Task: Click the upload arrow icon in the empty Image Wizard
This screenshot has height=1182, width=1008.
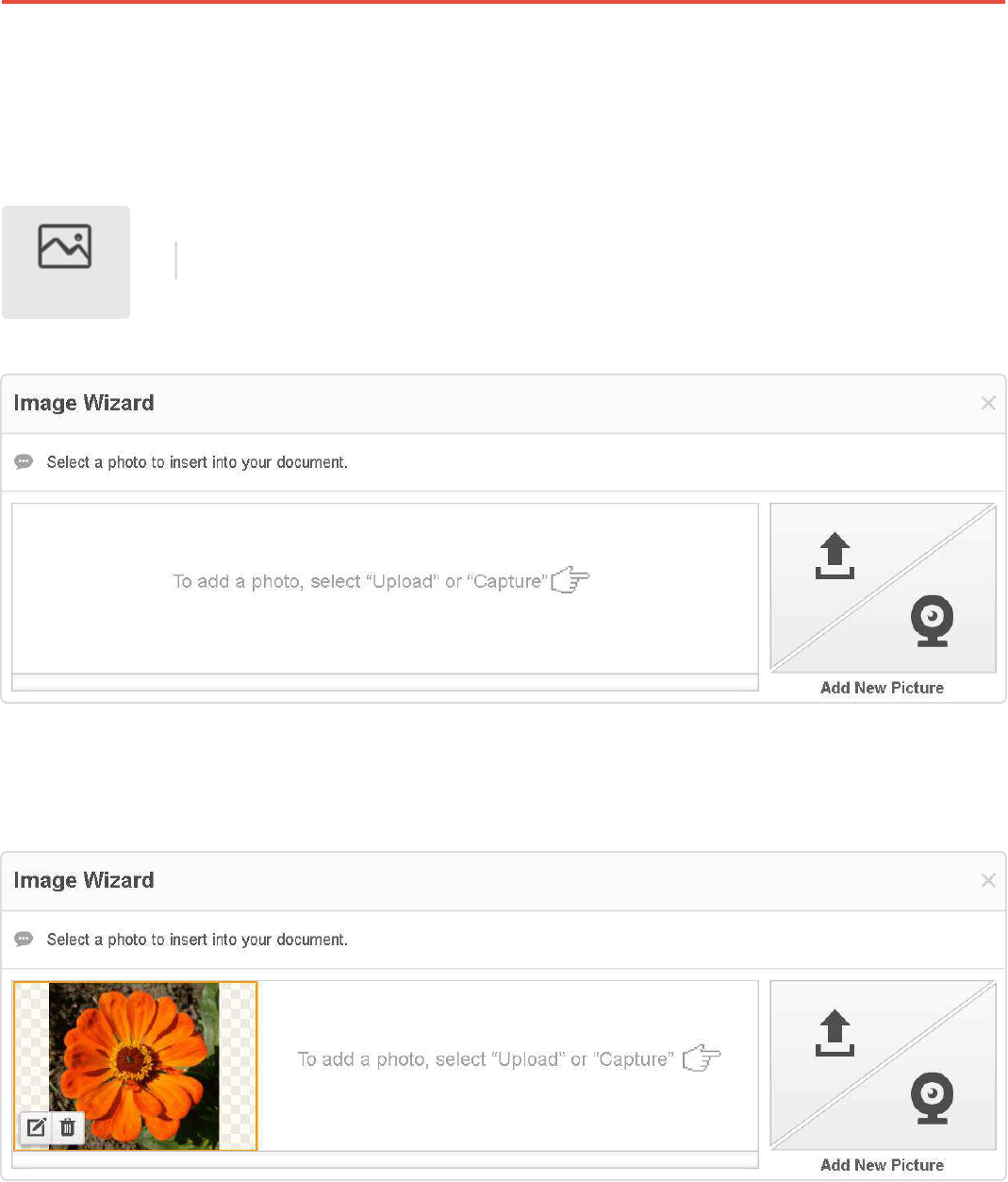Action: 834,556
